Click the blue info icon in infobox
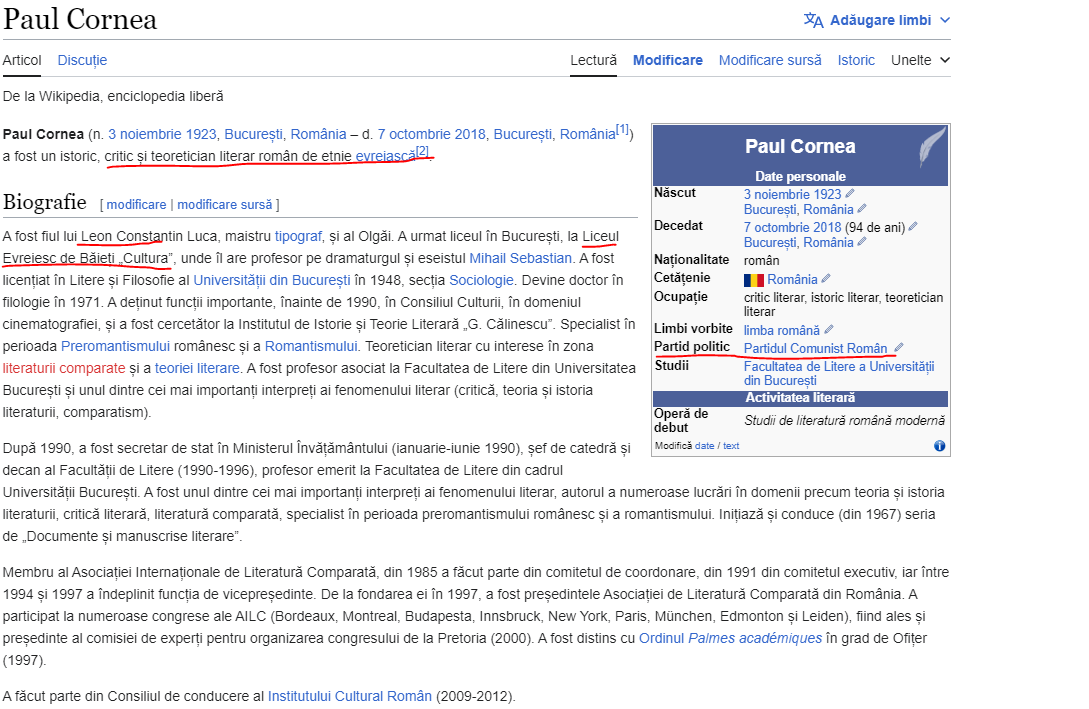Screen dimensions: 1089x709 point(939,446)
